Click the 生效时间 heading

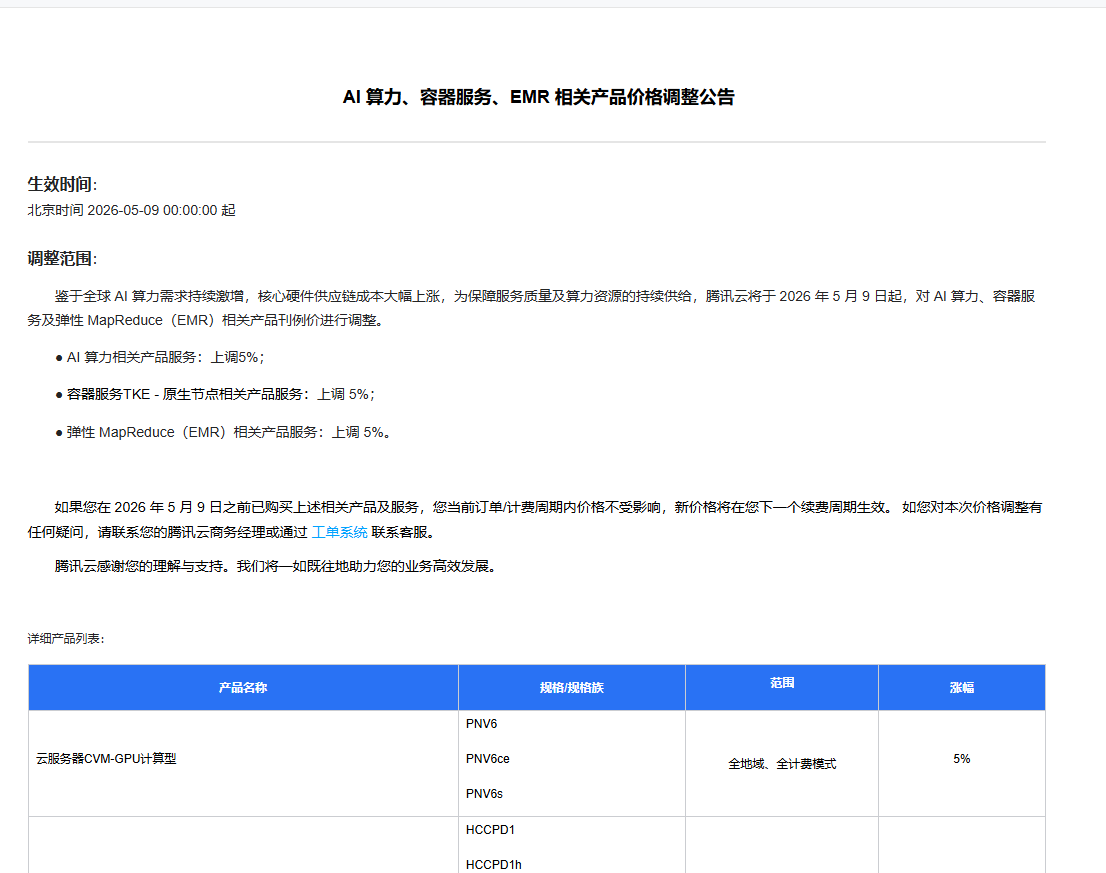pyautogui.click(x=62, y=185)
